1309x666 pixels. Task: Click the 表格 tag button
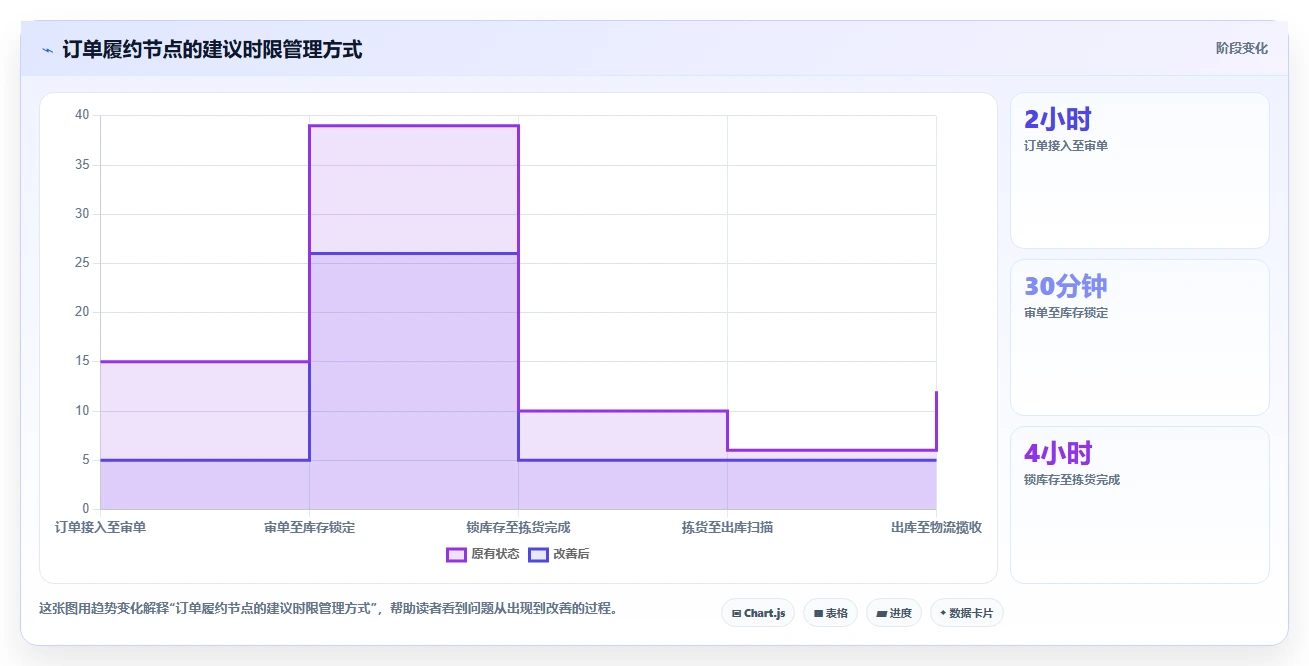coord(830,613)
